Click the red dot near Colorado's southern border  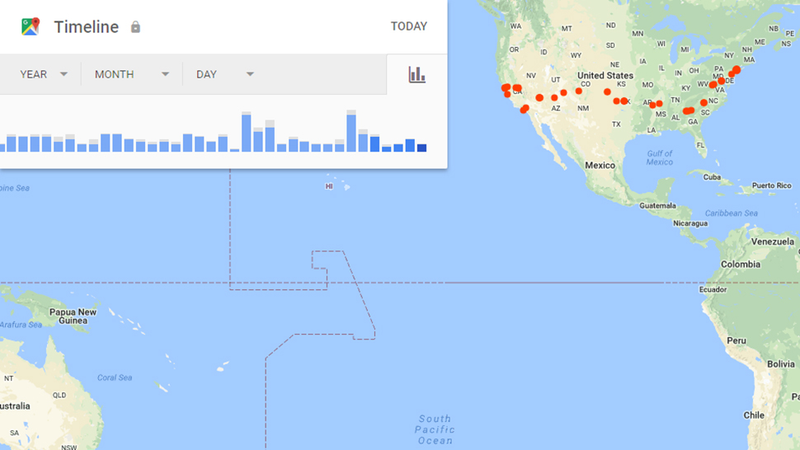coord(578,91)
